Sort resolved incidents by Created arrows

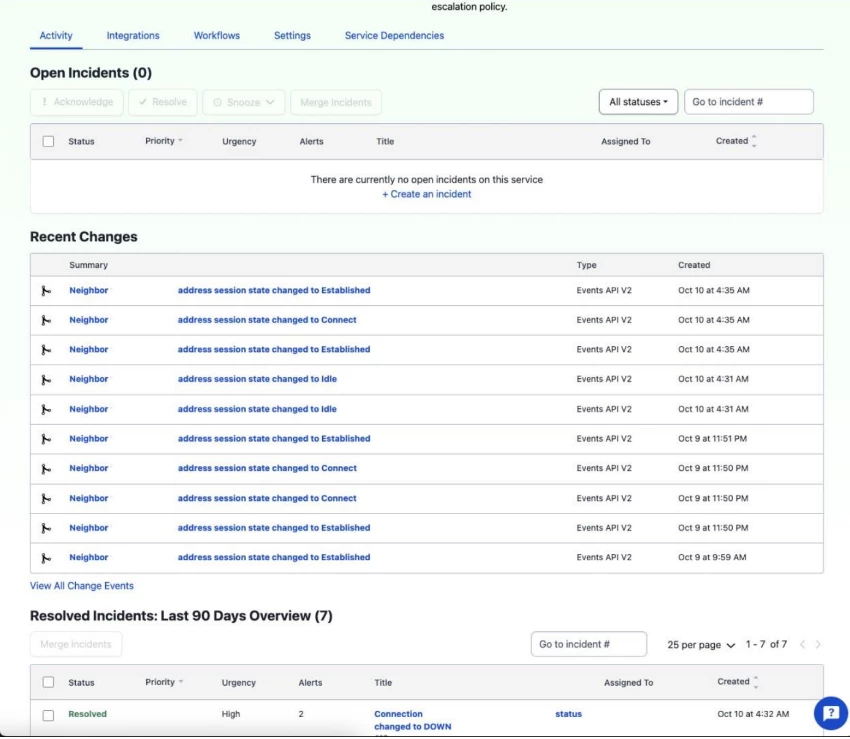point(756,682)
